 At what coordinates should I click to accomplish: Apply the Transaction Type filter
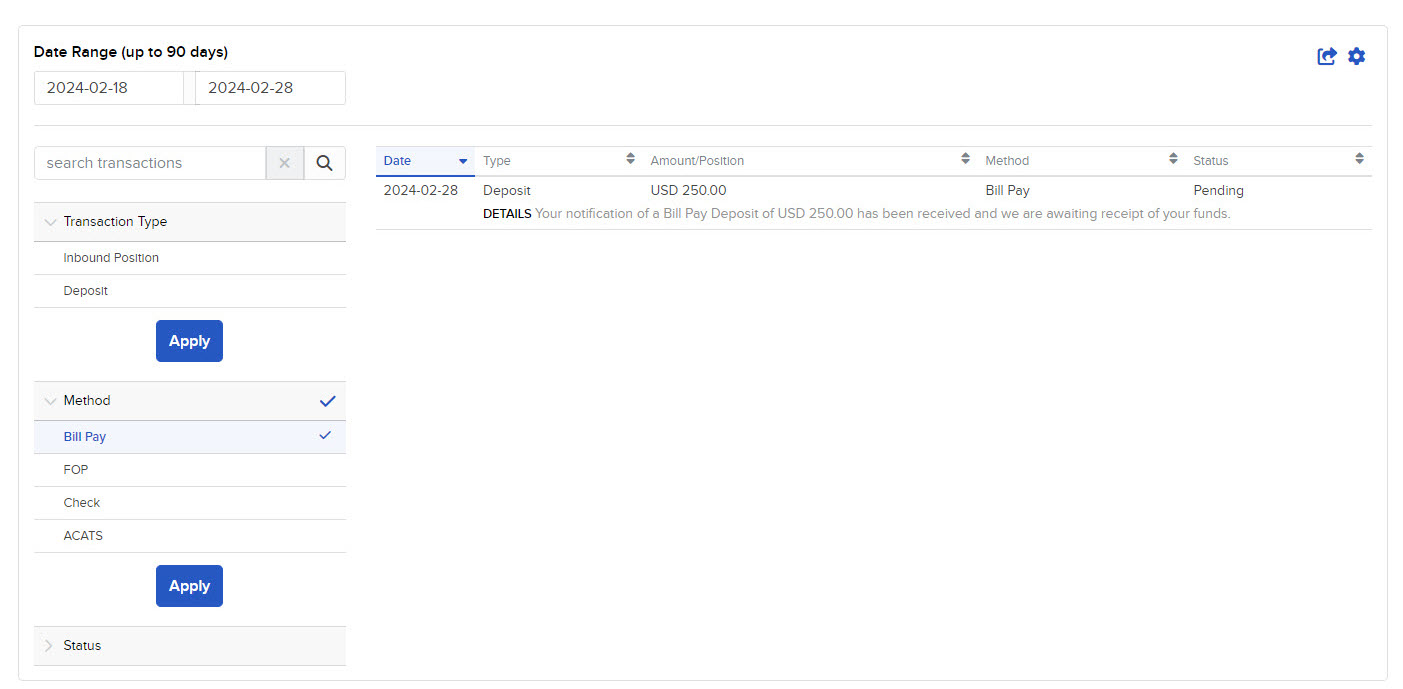click(x=189, y=340)
